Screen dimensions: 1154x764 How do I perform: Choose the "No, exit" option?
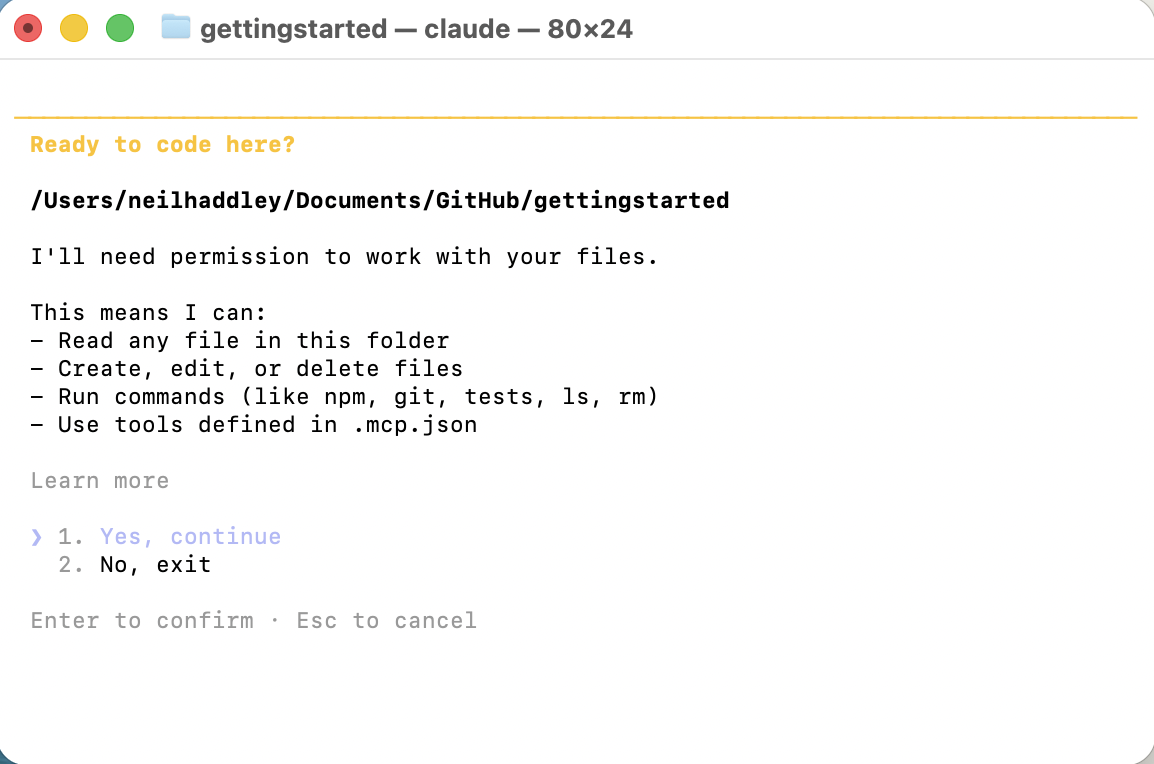point(155,565)
